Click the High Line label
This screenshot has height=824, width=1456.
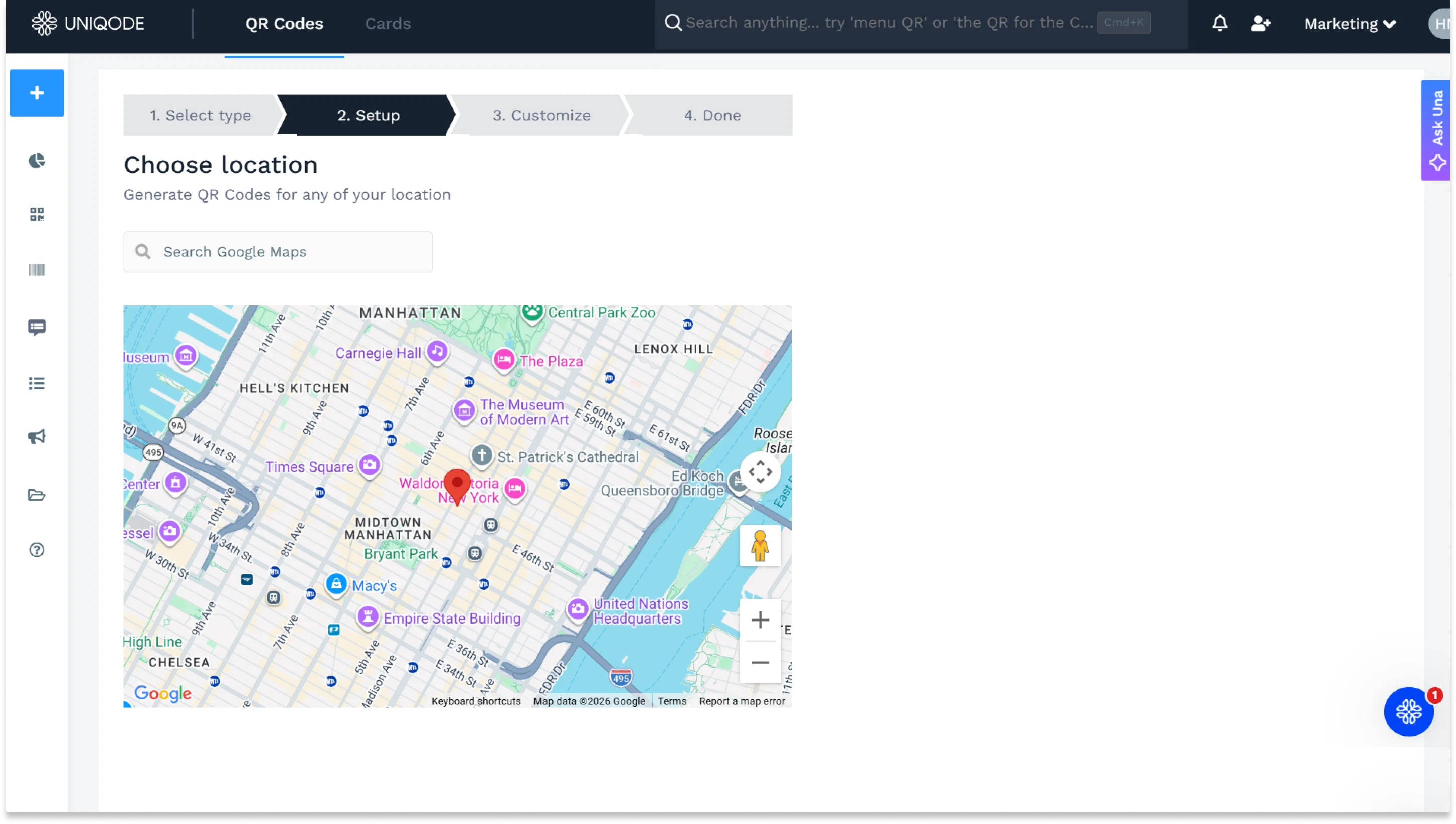pos(153,642)
